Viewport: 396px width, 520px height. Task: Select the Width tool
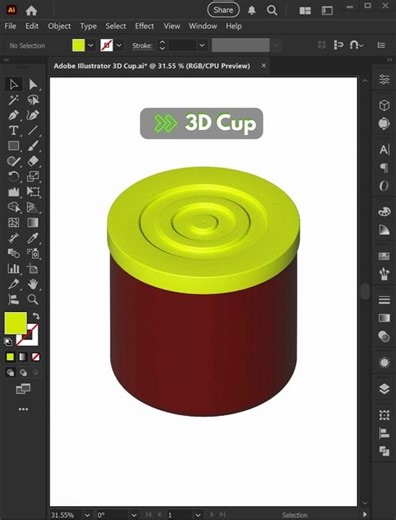point(13,192)
